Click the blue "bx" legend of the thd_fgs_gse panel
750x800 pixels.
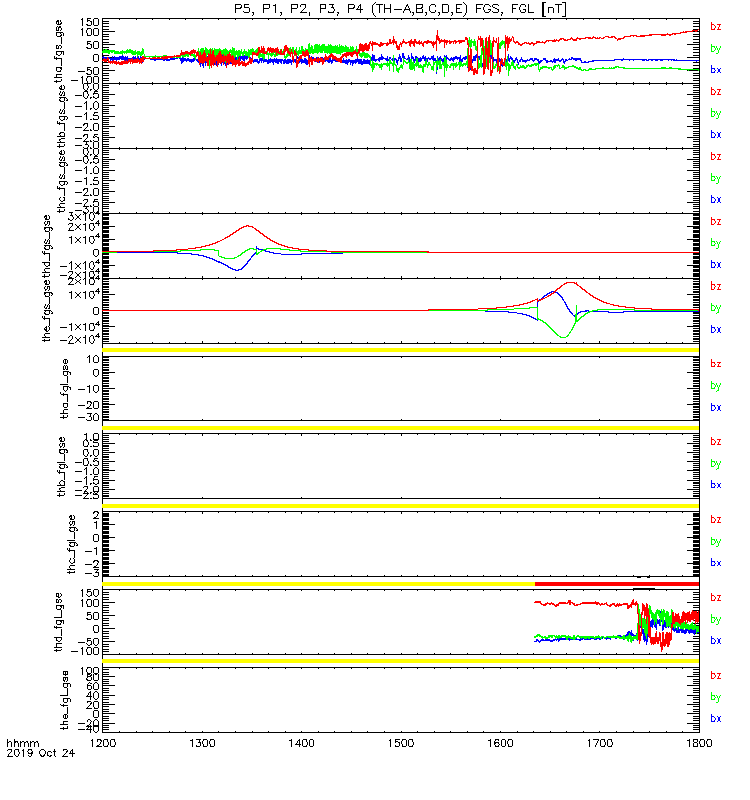click(716, 264)
